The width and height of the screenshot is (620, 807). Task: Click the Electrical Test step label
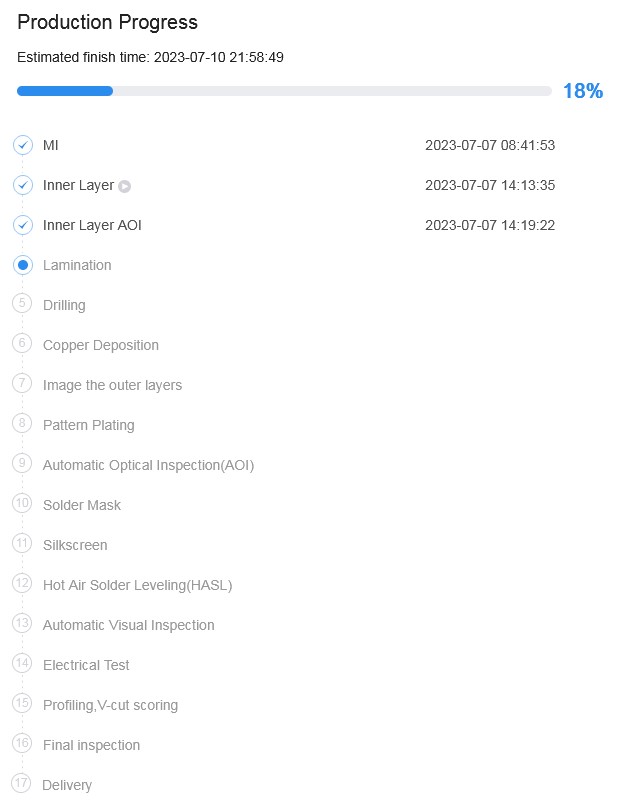(x=86, y=665)
